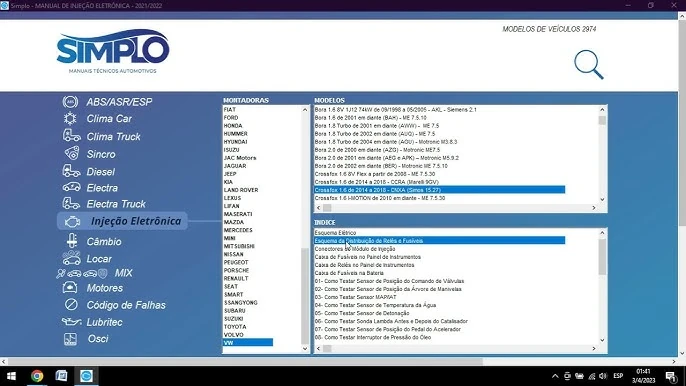
Task: Click the Diesel truck icon
Action: tap(71, 171)
